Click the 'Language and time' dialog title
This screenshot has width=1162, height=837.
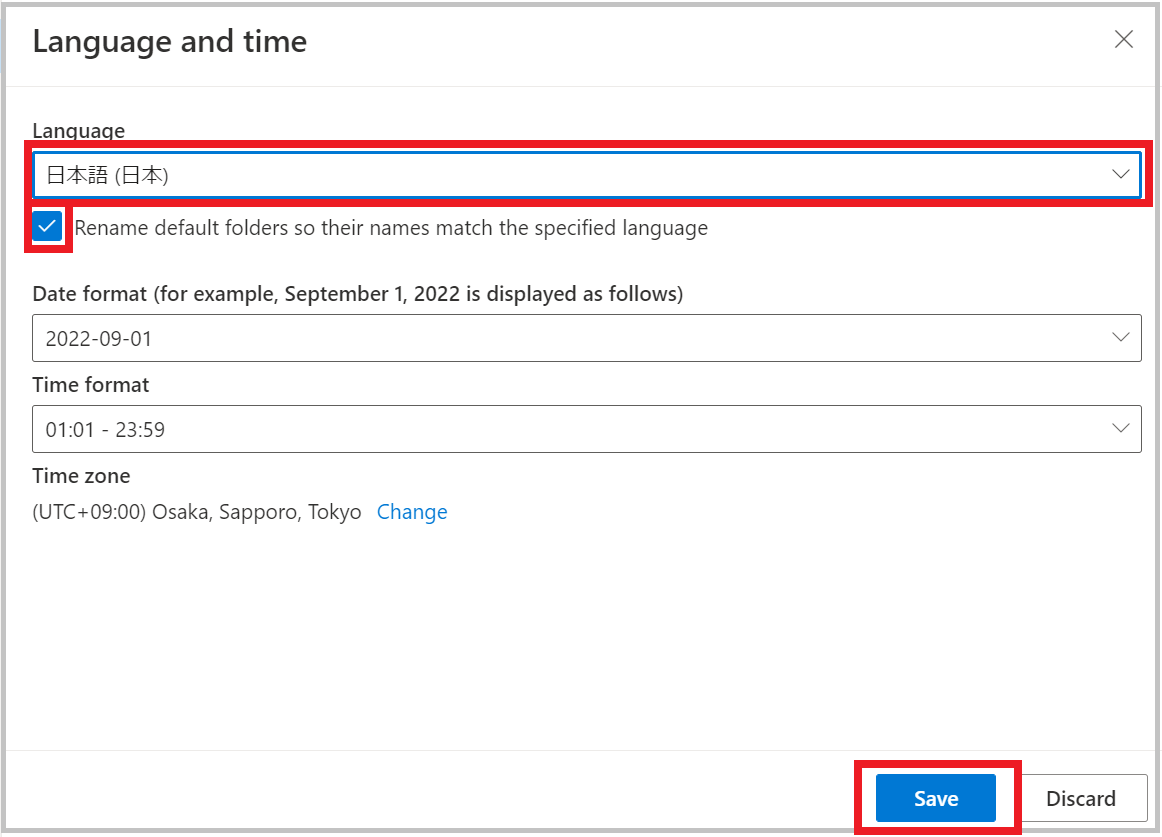pos(170,41)
